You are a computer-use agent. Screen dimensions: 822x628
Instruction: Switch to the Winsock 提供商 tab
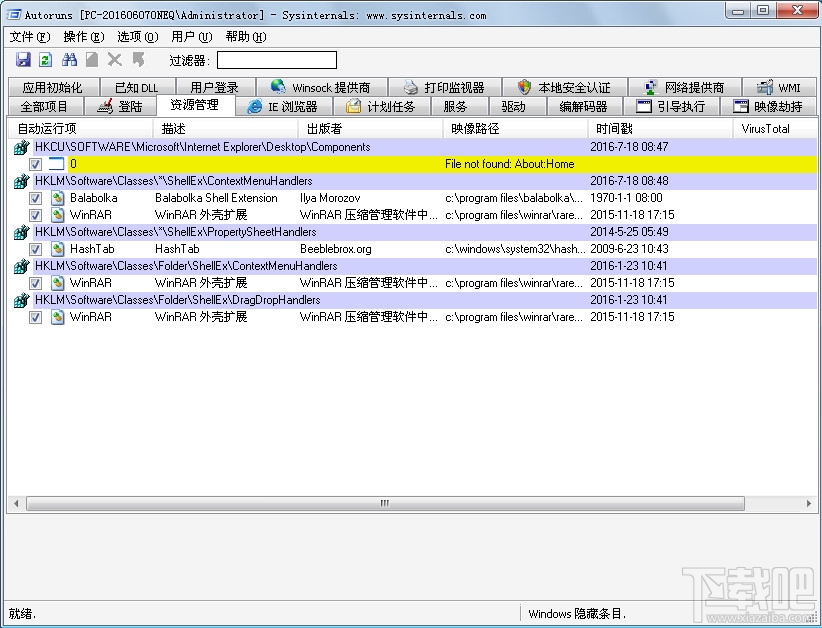321,87
